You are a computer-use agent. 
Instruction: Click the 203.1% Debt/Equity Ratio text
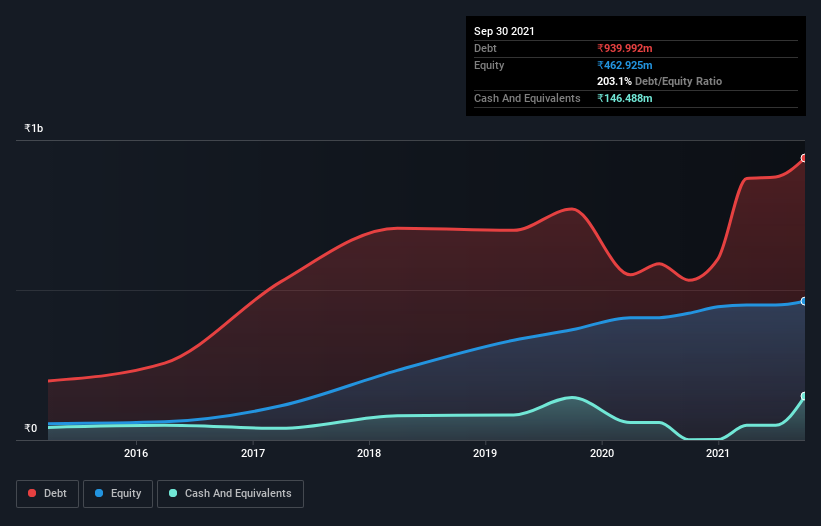pyautogui.click(x=659, y=81)
